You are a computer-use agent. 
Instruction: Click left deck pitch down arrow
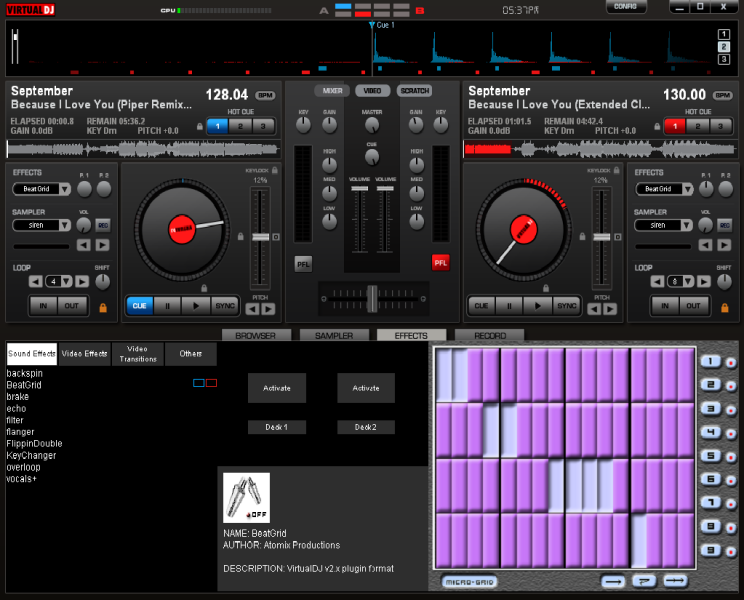[x=253, y=309]
